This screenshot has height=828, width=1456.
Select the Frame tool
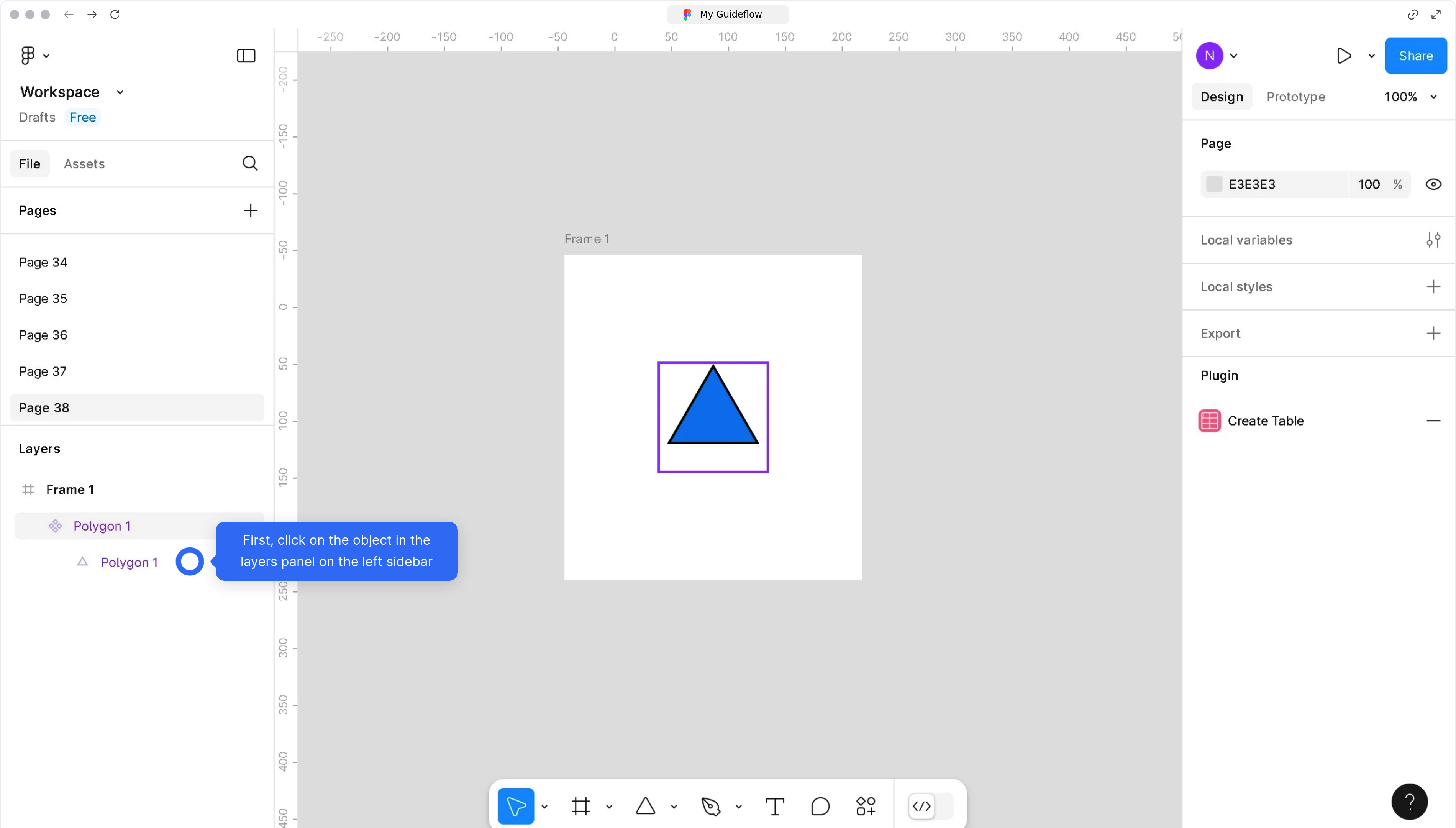(x=580, y=806)
